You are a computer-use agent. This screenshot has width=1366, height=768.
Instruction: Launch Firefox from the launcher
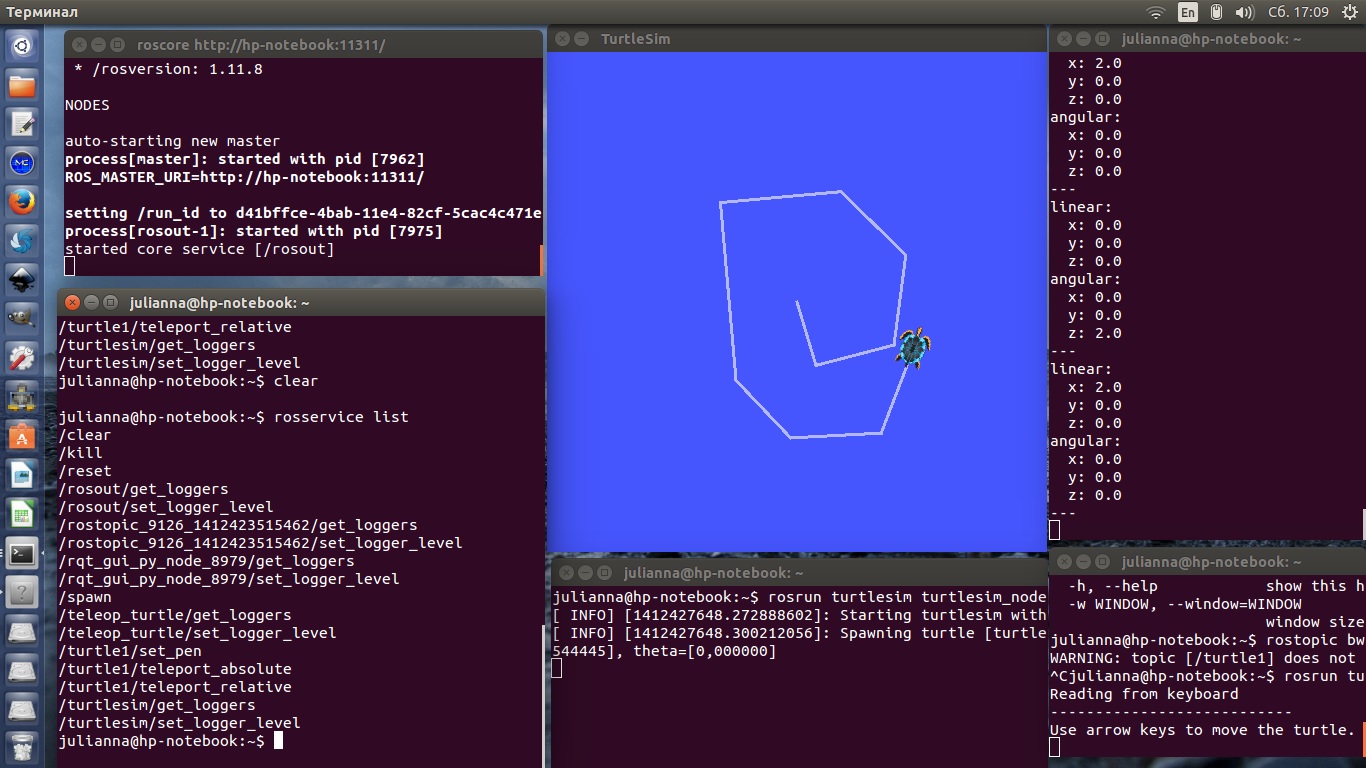(x=22, y=201)
